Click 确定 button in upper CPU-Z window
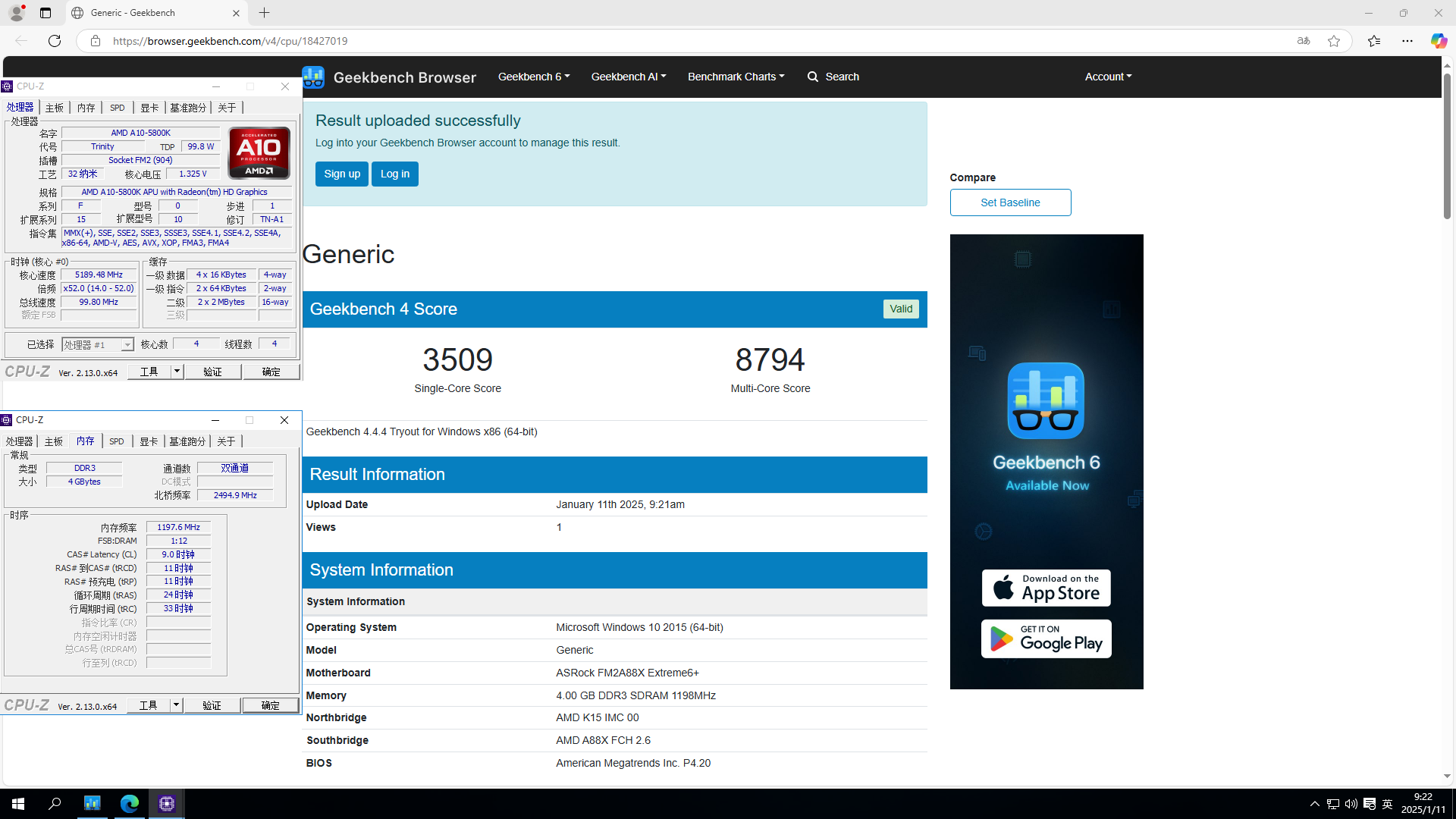 click(271, 372)
